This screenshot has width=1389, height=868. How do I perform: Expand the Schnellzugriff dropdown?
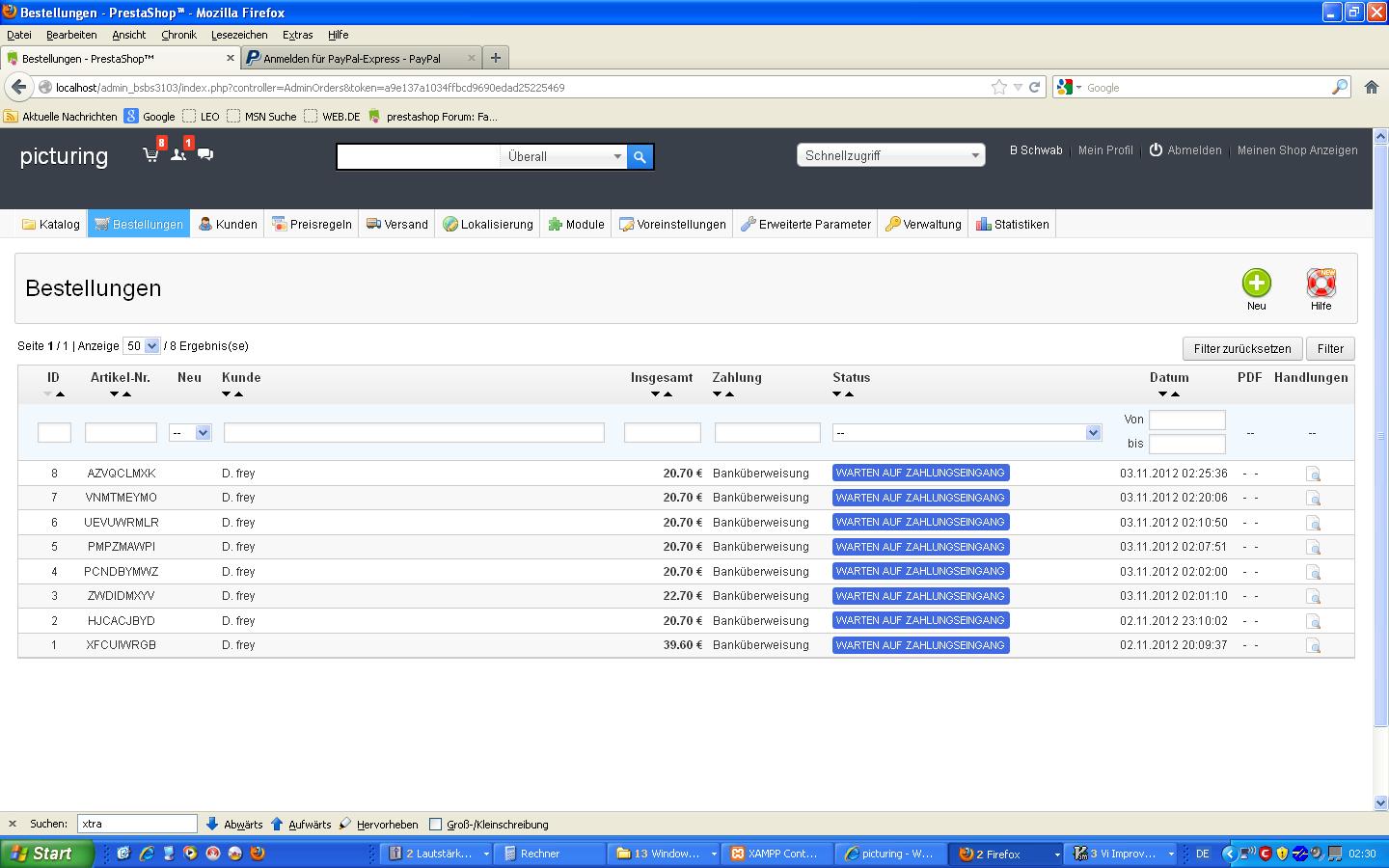tap(890, 155)
